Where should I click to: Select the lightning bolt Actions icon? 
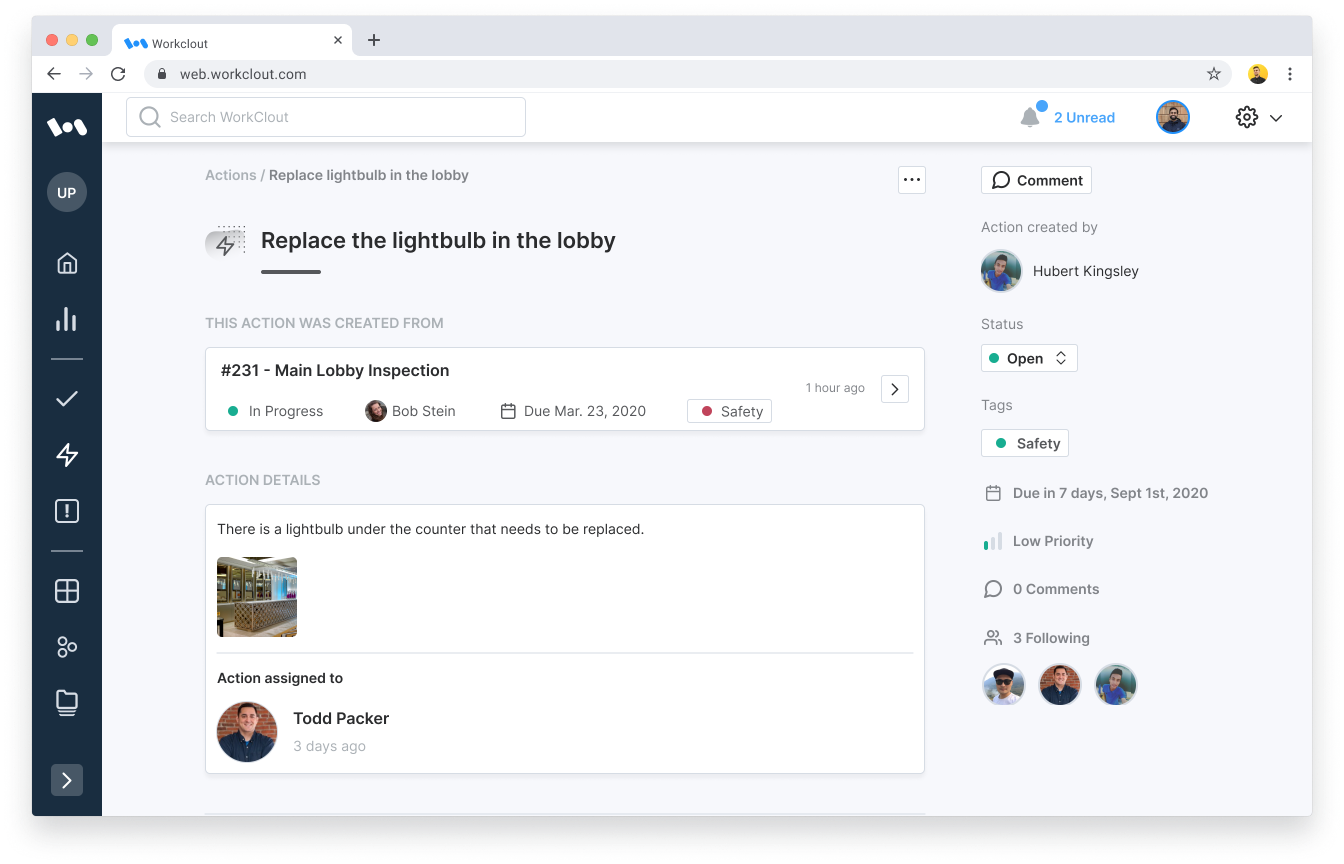click(67, 455)
